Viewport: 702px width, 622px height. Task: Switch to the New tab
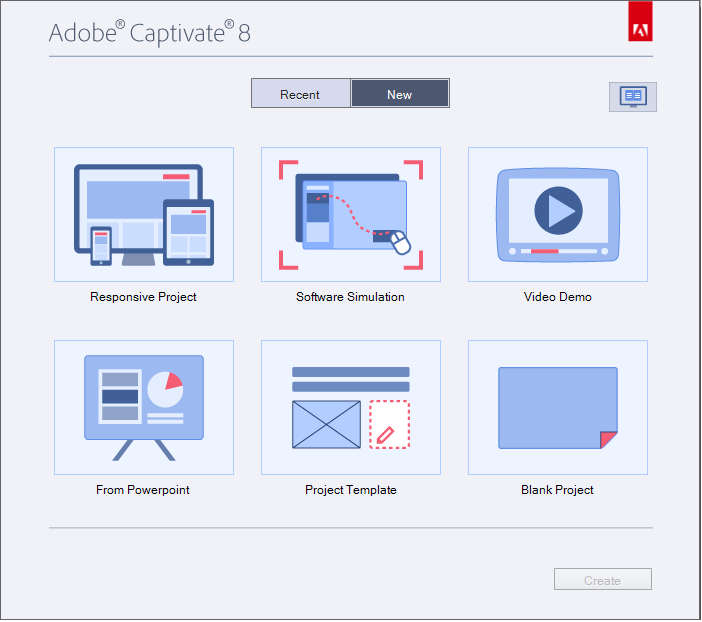coord(400,94)
